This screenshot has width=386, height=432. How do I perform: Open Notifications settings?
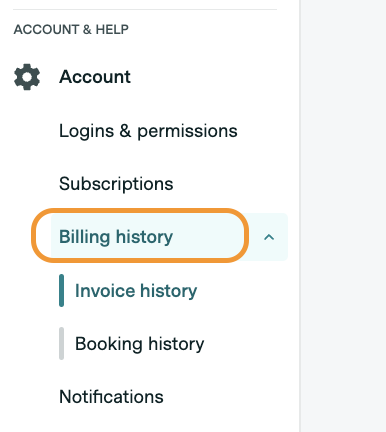[x=111, y=397]
